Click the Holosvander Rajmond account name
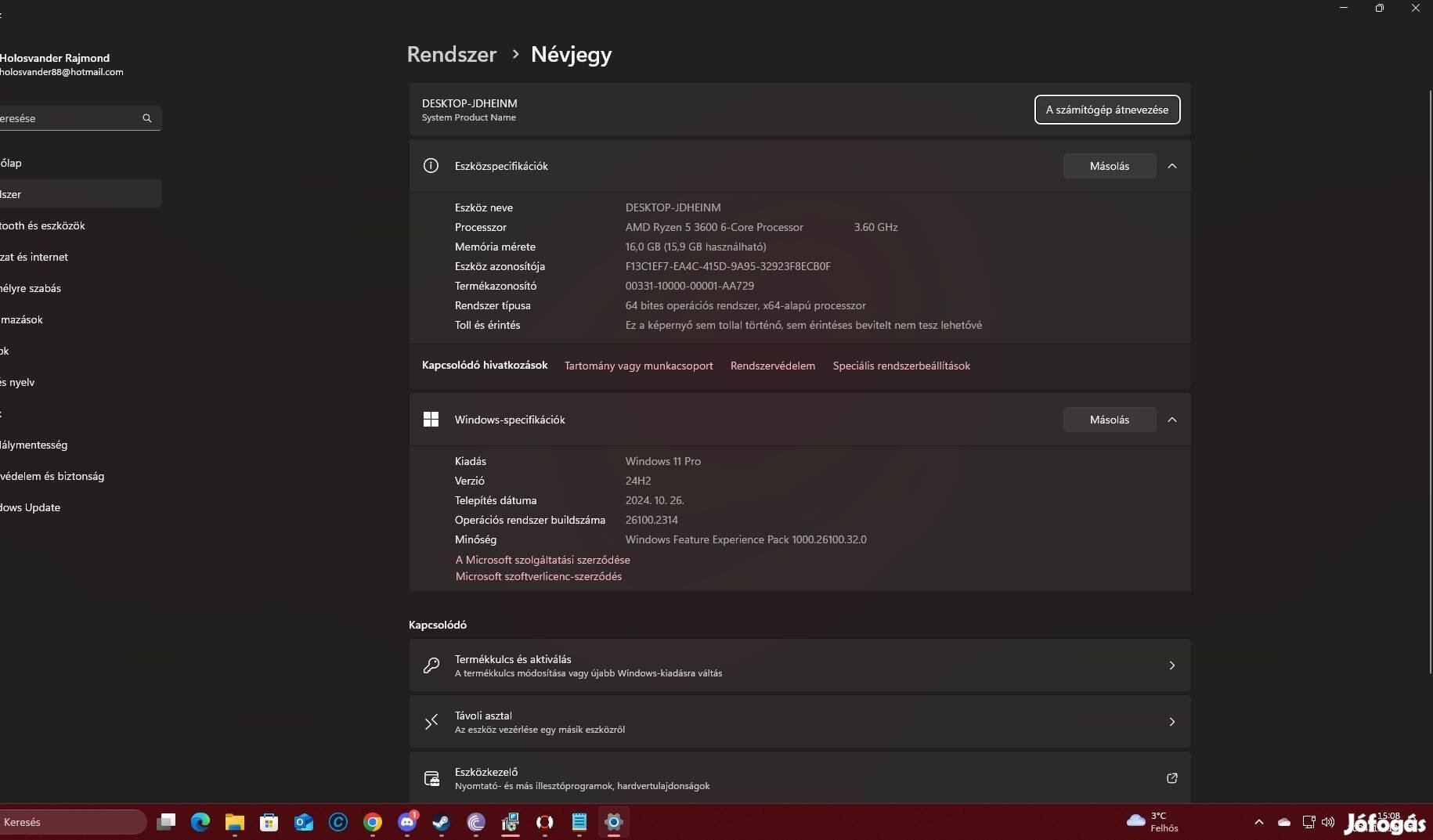1433x840 pixels. (55, 58)
